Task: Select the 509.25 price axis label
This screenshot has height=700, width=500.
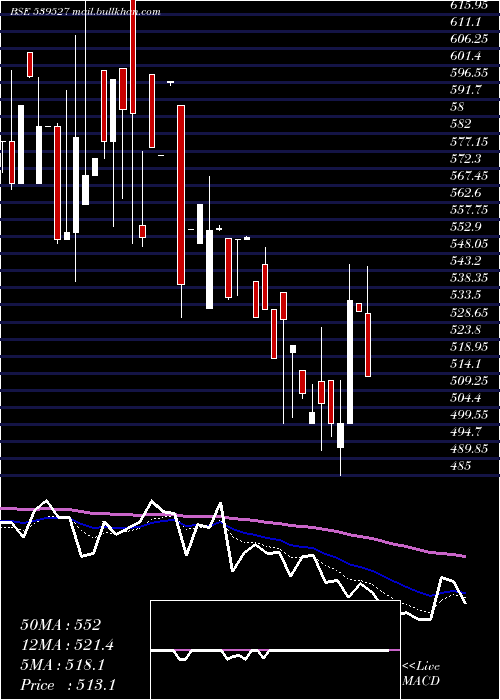Action: pos(469,380)
